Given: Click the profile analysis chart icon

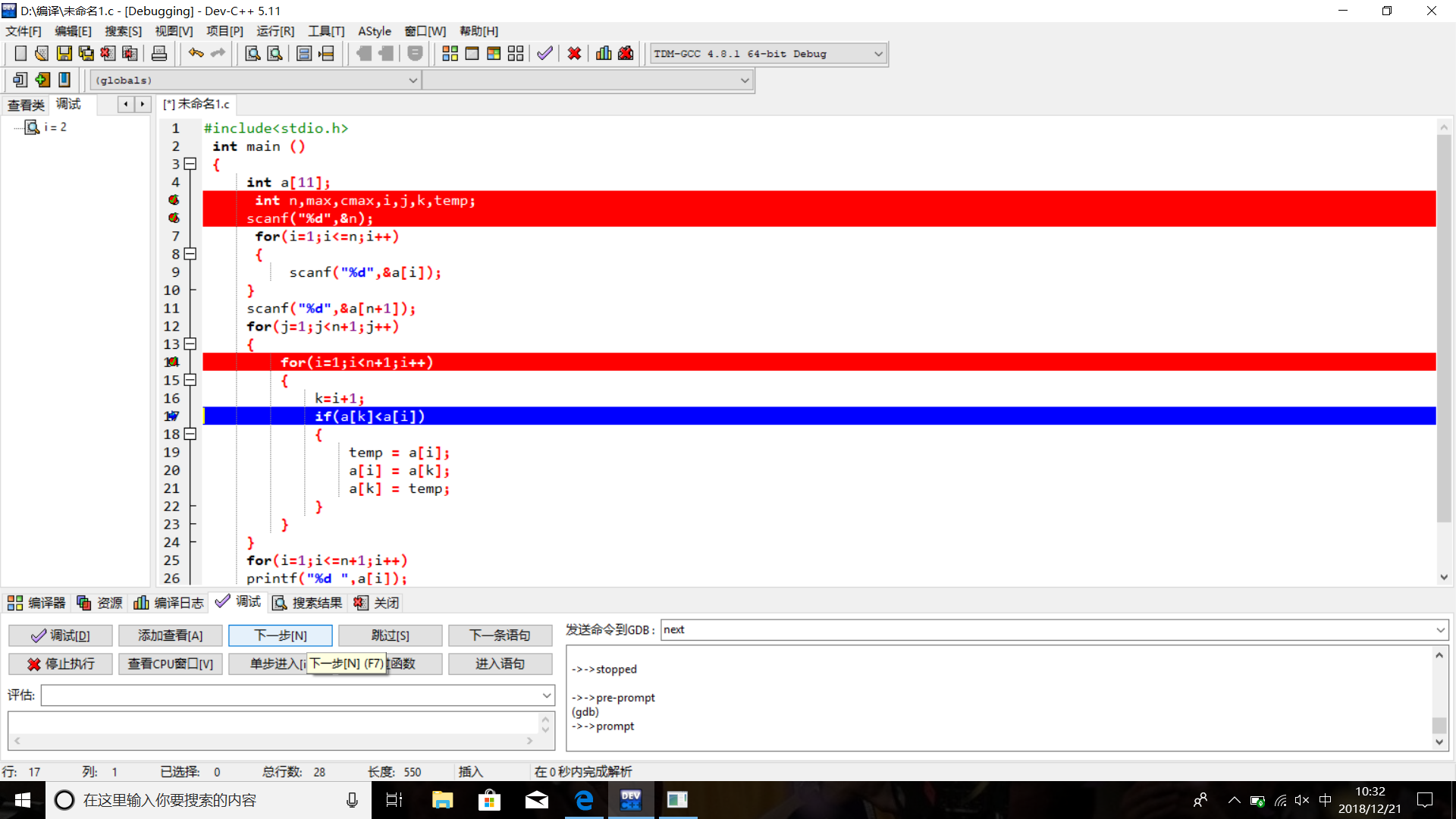Looking at the screenshot, I should tap(604, 54).
